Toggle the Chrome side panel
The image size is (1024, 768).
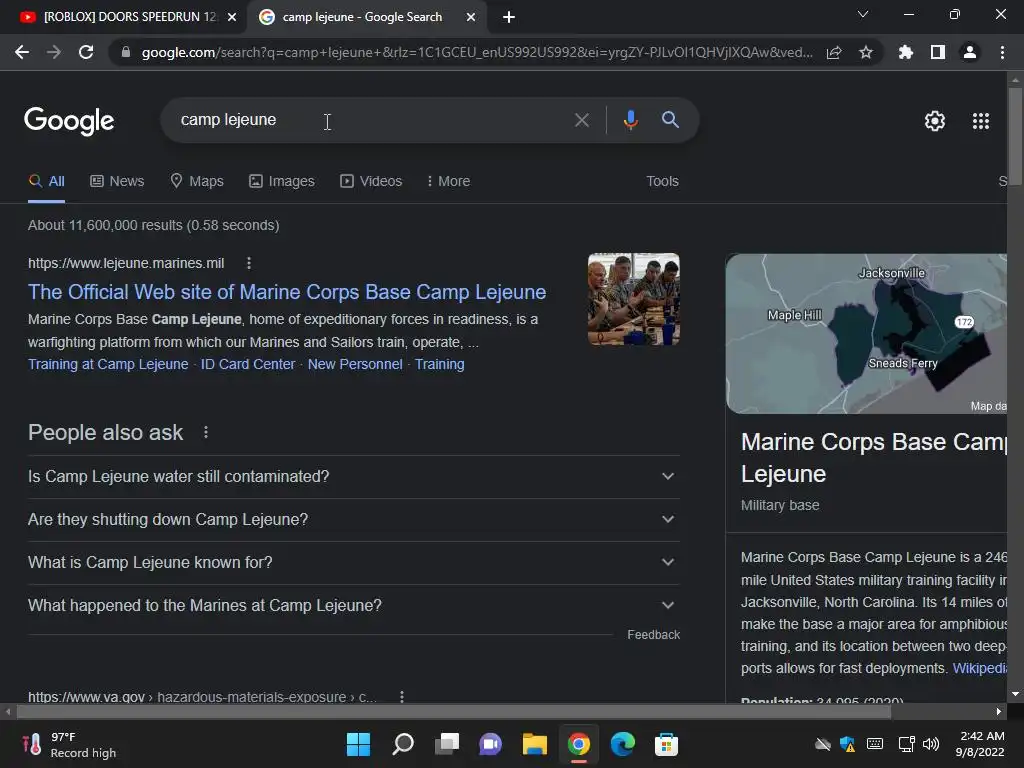[x=938, y=52]
